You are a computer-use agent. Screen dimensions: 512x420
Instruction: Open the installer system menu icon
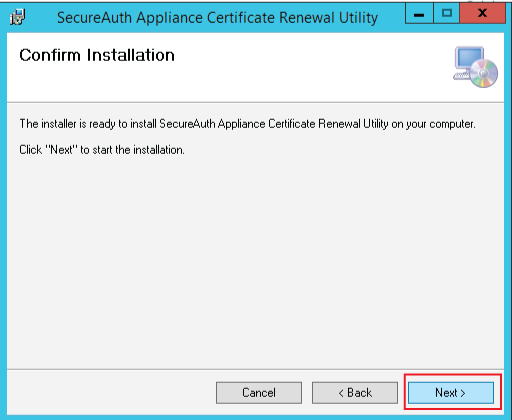[x=17, y=17]
